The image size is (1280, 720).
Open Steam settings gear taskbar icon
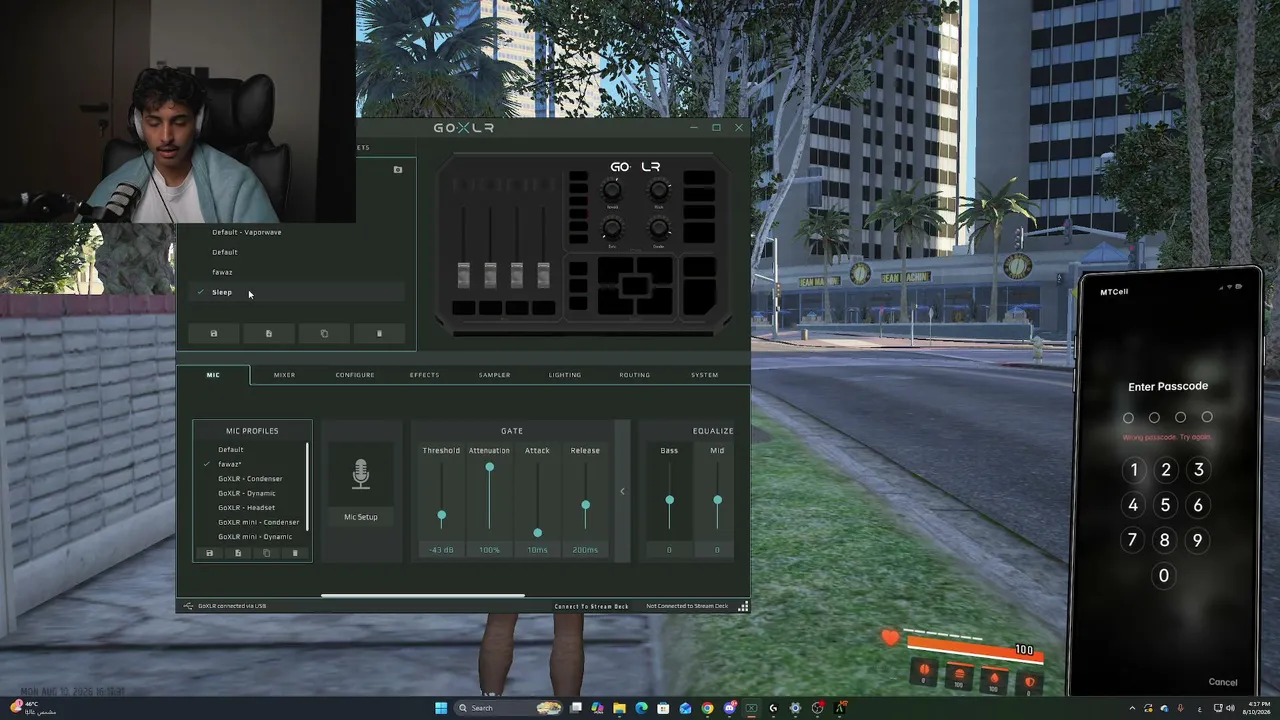click(x=795, y=708)
